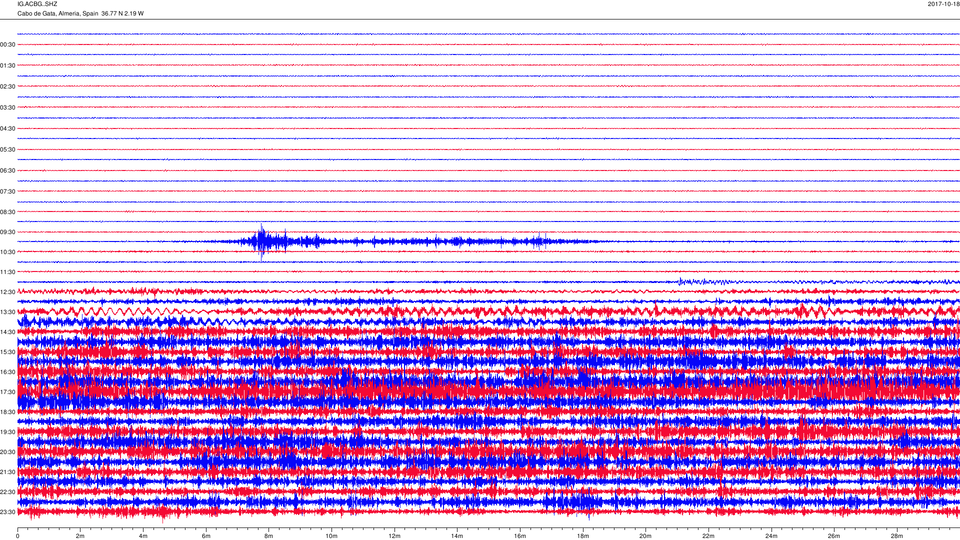960x540 pixels.
Task: Click the '20m' tick label on the axis
Action: coord(645,536)
